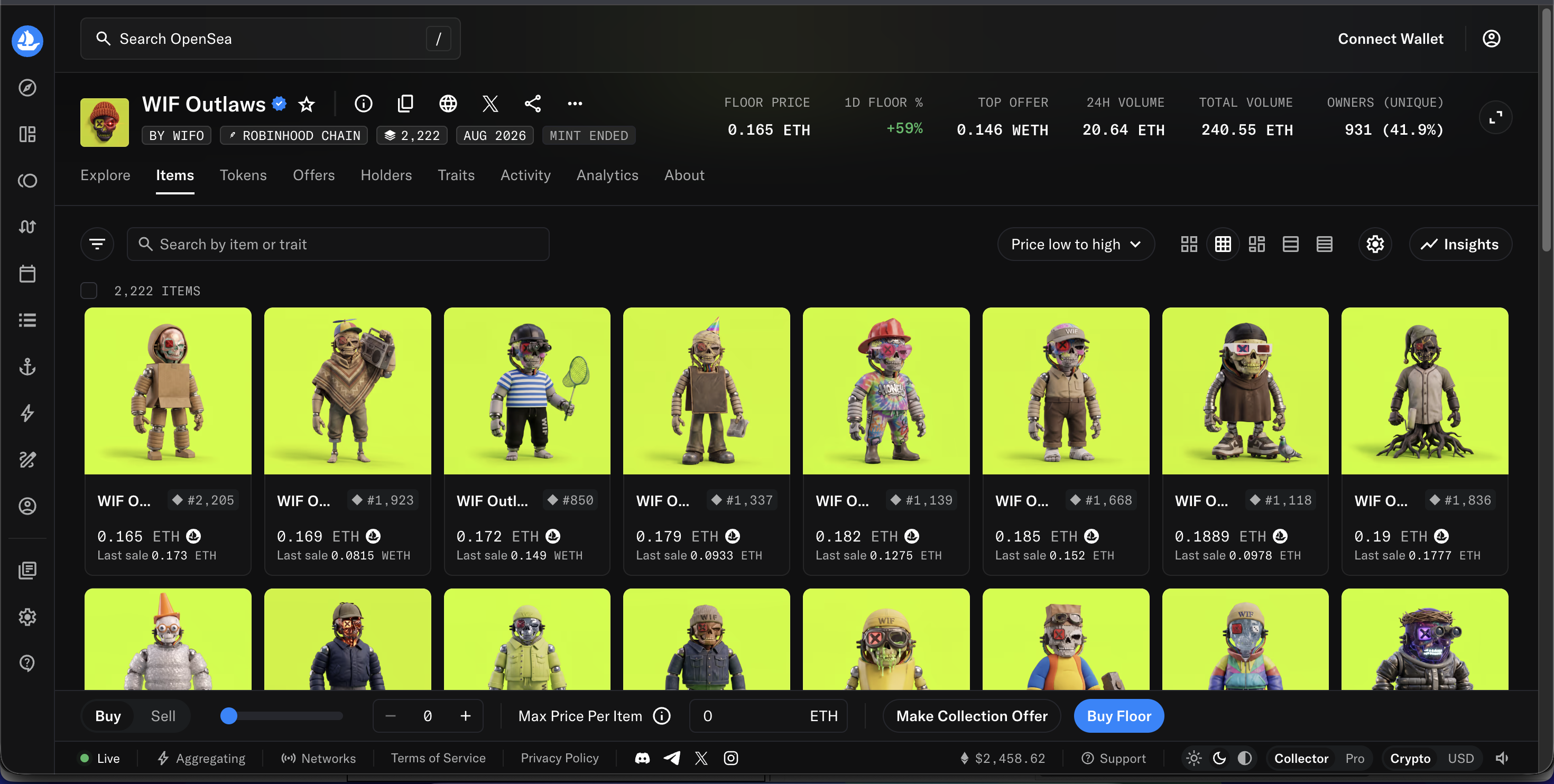The image size is (1554, 784).
Task: Click the lightning bolt sidebar icon
Action: pos(27,413)
